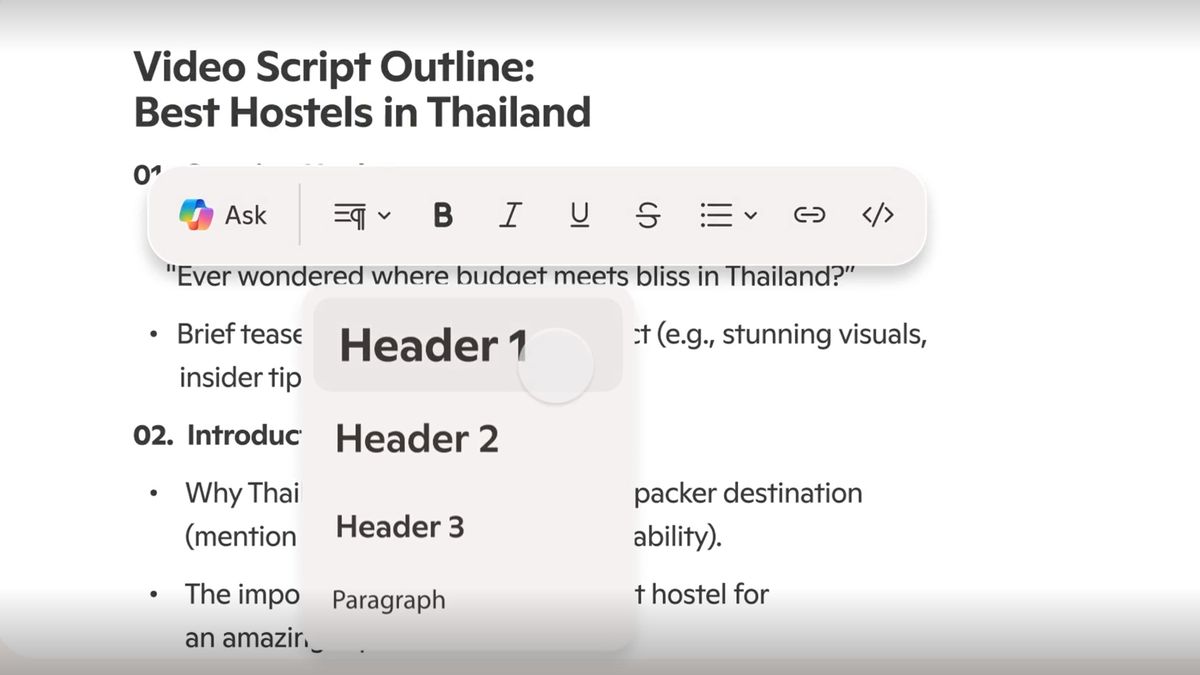Click the code block icon
This screenshot has height=675, width=1200.
tap(877, 215)
